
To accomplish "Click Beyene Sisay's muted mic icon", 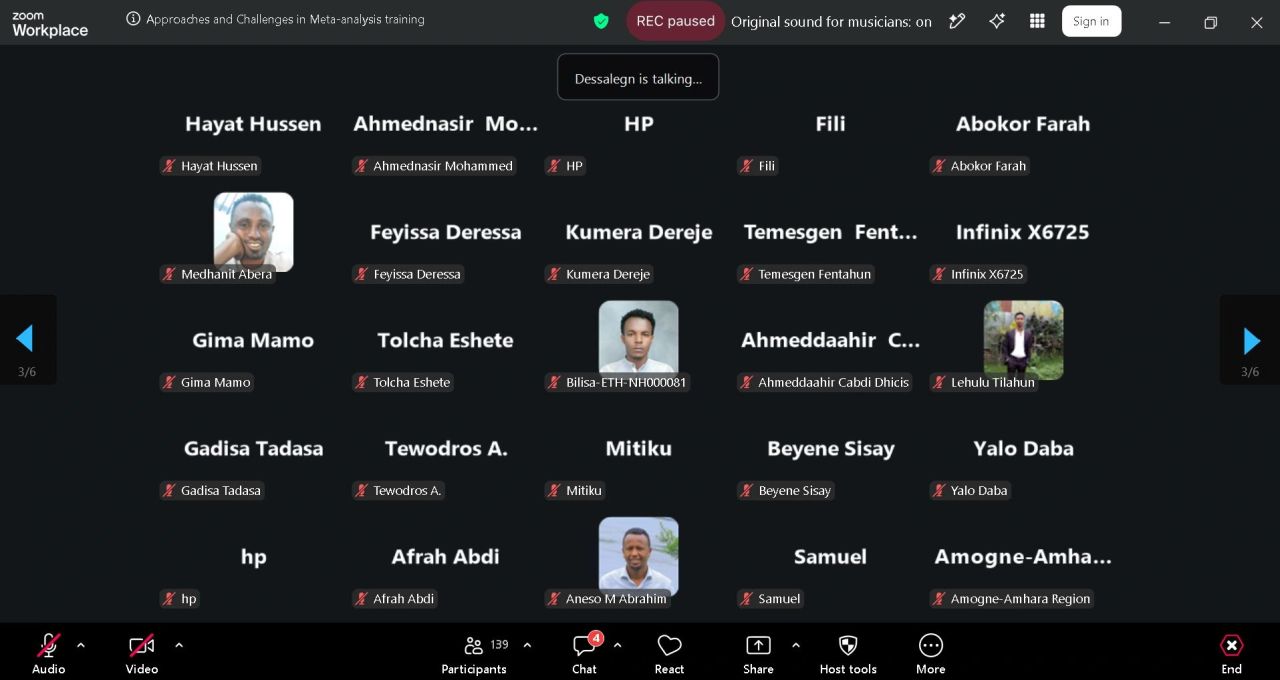I will point(747,490).
